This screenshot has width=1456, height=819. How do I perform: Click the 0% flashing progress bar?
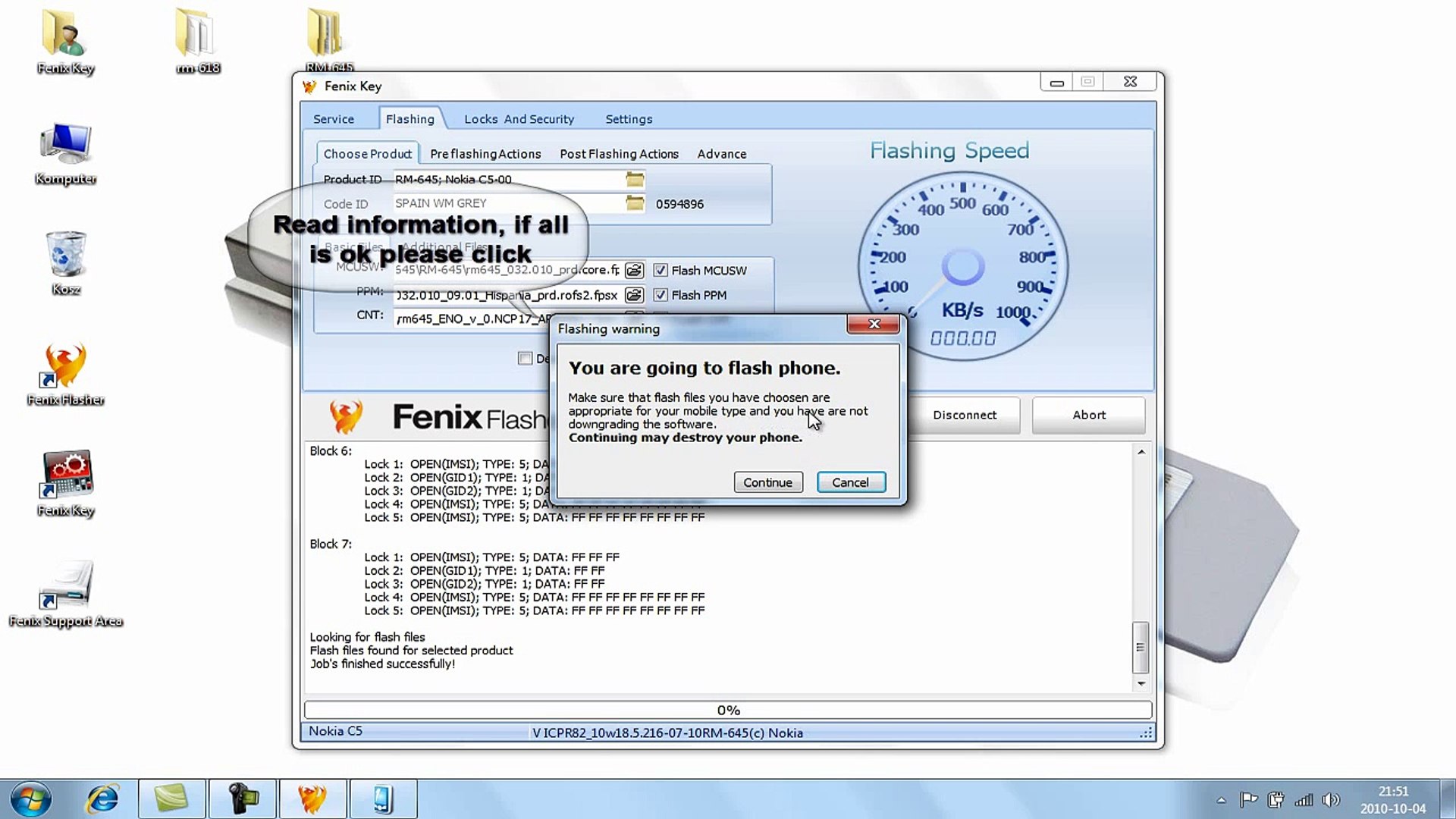point(728,710)
